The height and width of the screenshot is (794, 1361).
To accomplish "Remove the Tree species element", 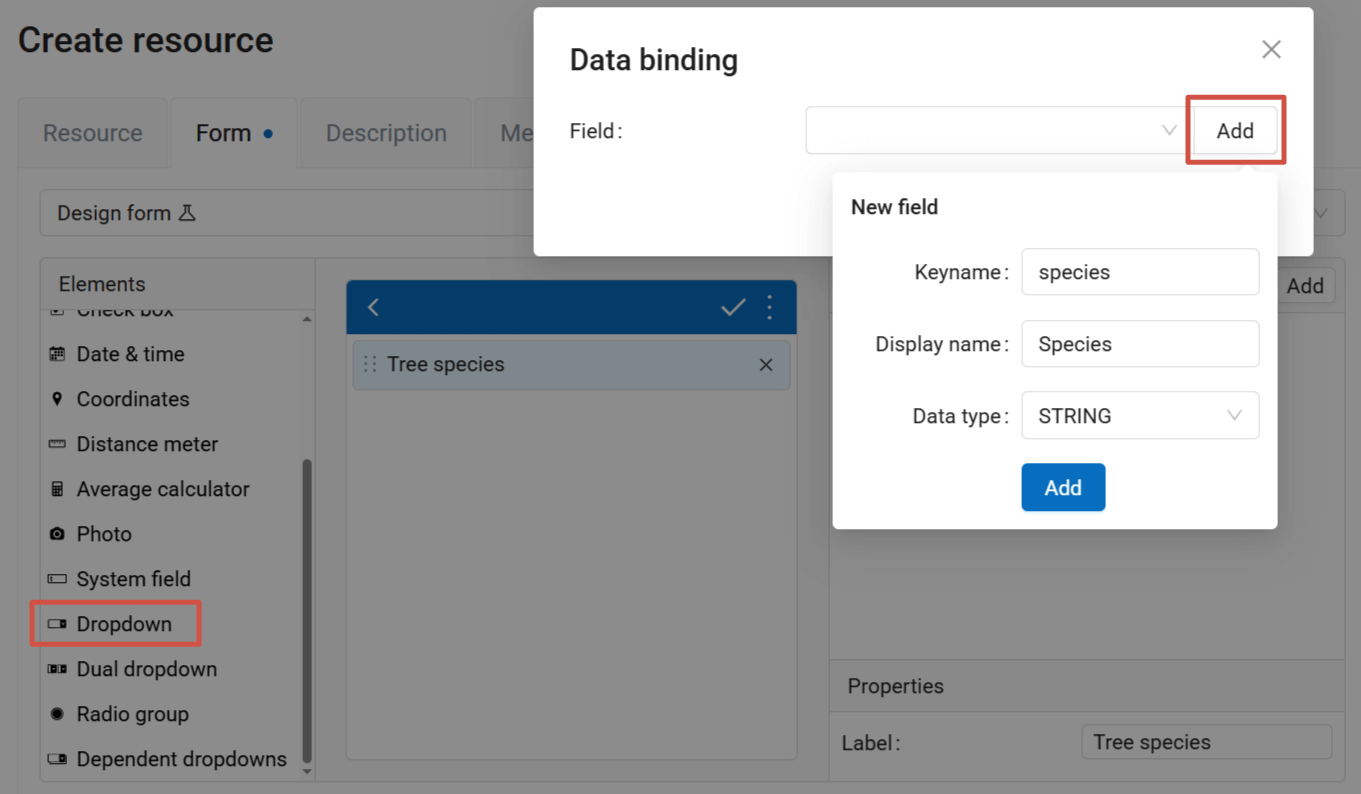I will [766, 365].
